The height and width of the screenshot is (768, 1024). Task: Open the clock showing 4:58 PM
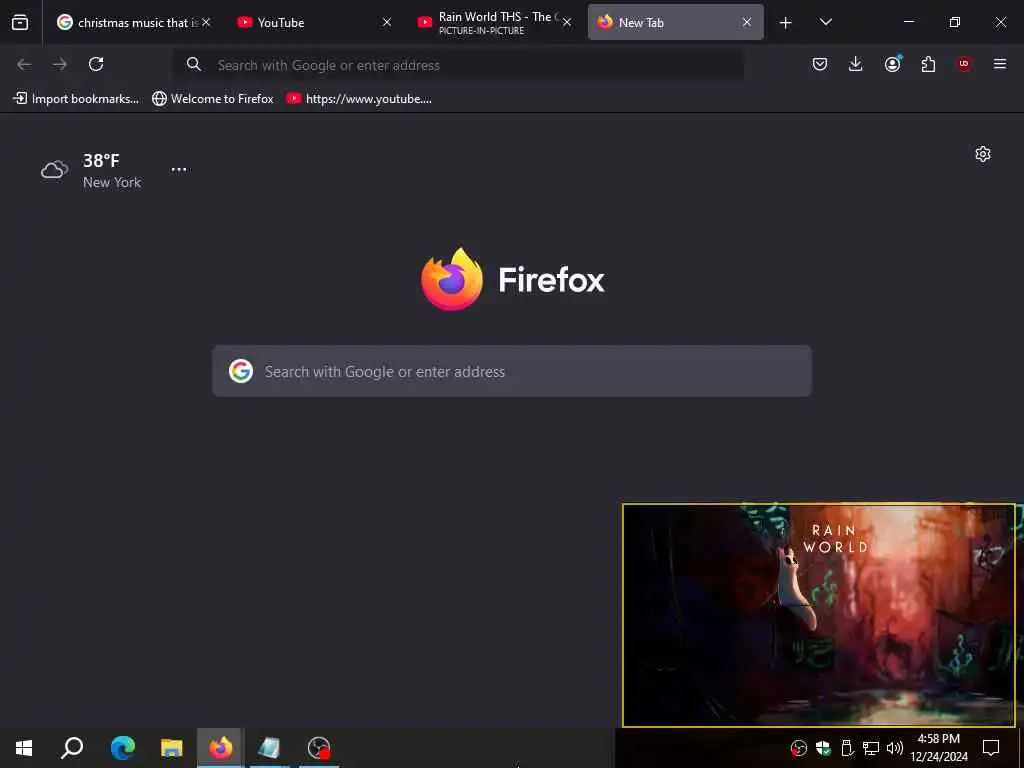click(939, 748)
